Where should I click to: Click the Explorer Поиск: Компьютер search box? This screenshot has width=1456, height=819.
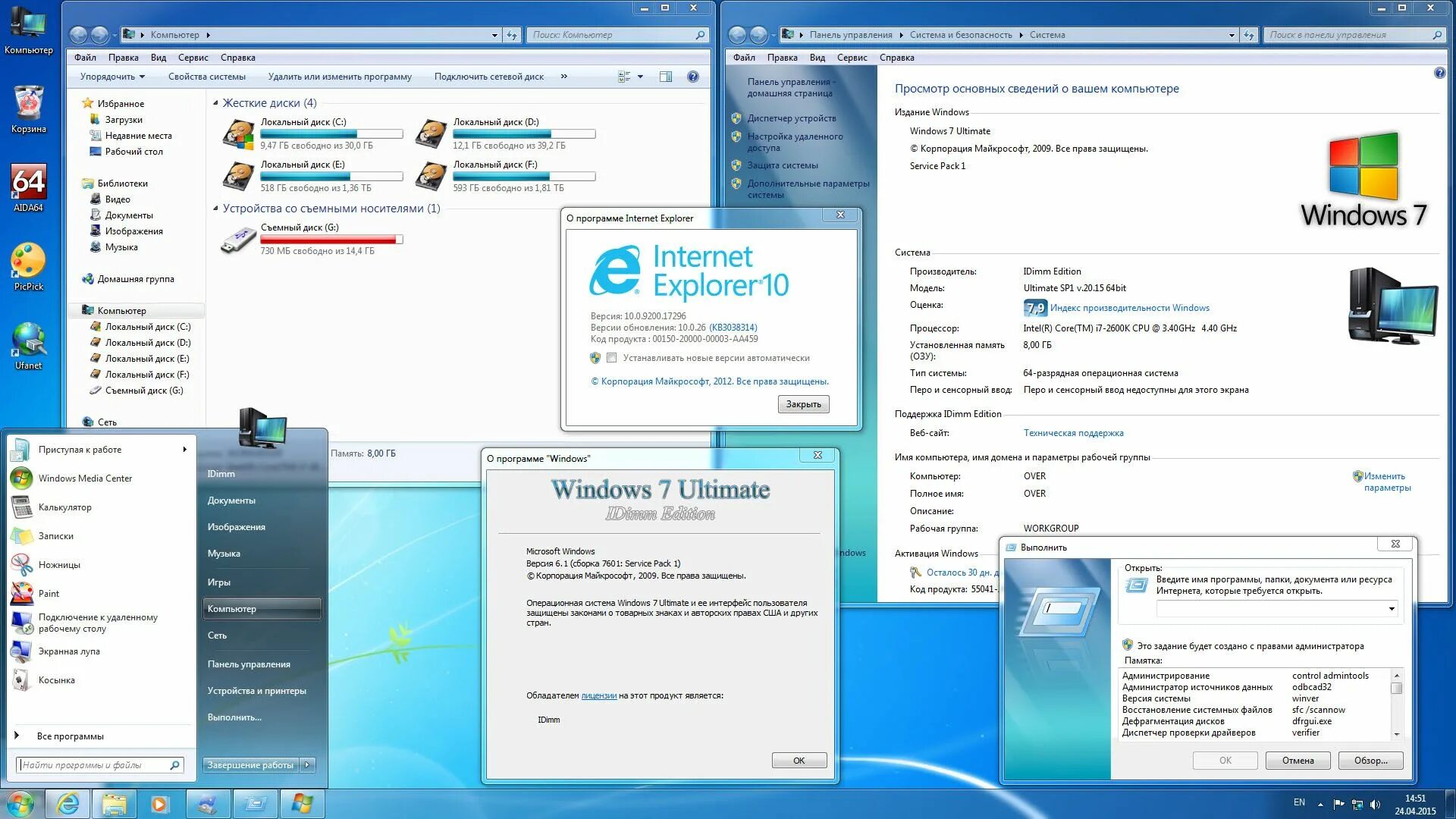[x=618, y=35]
